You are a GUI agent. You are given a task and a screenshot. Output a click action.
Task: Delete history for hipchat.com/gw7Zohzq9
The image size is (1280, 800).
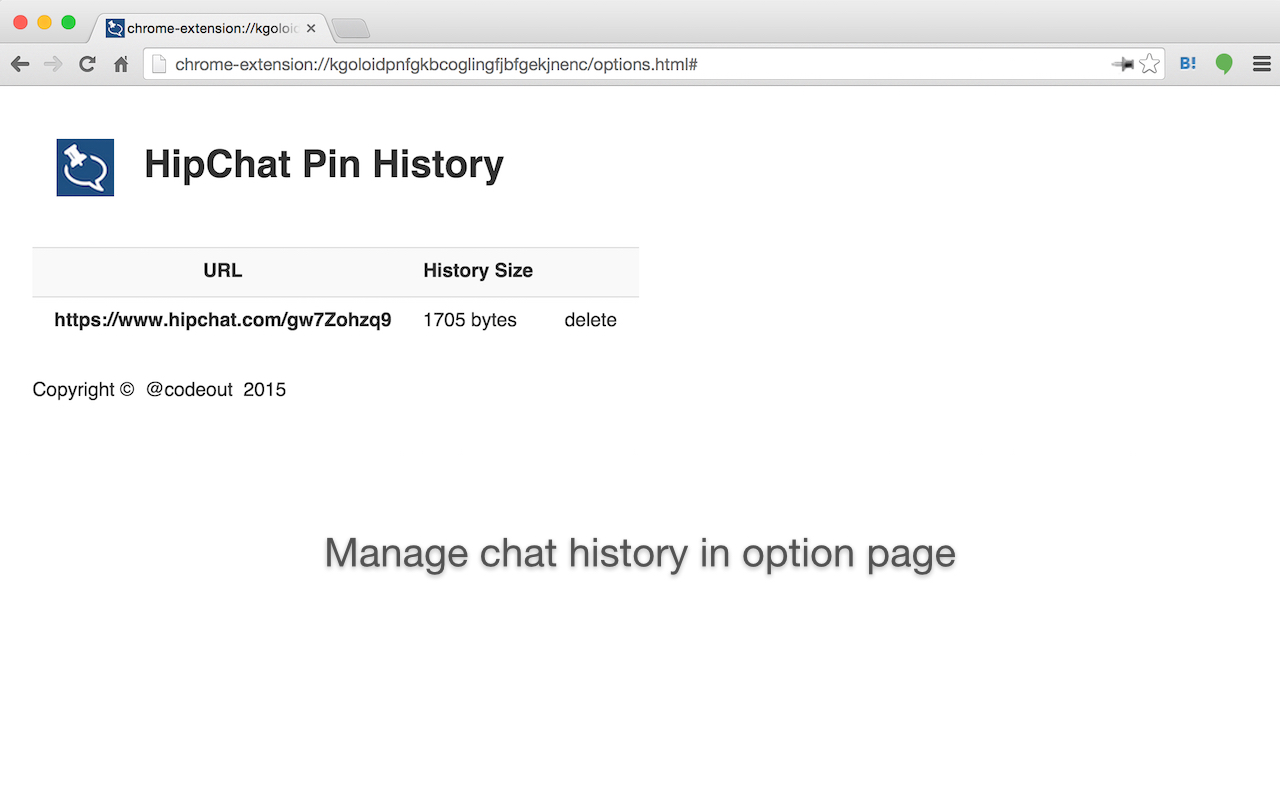tap(590, 320)
